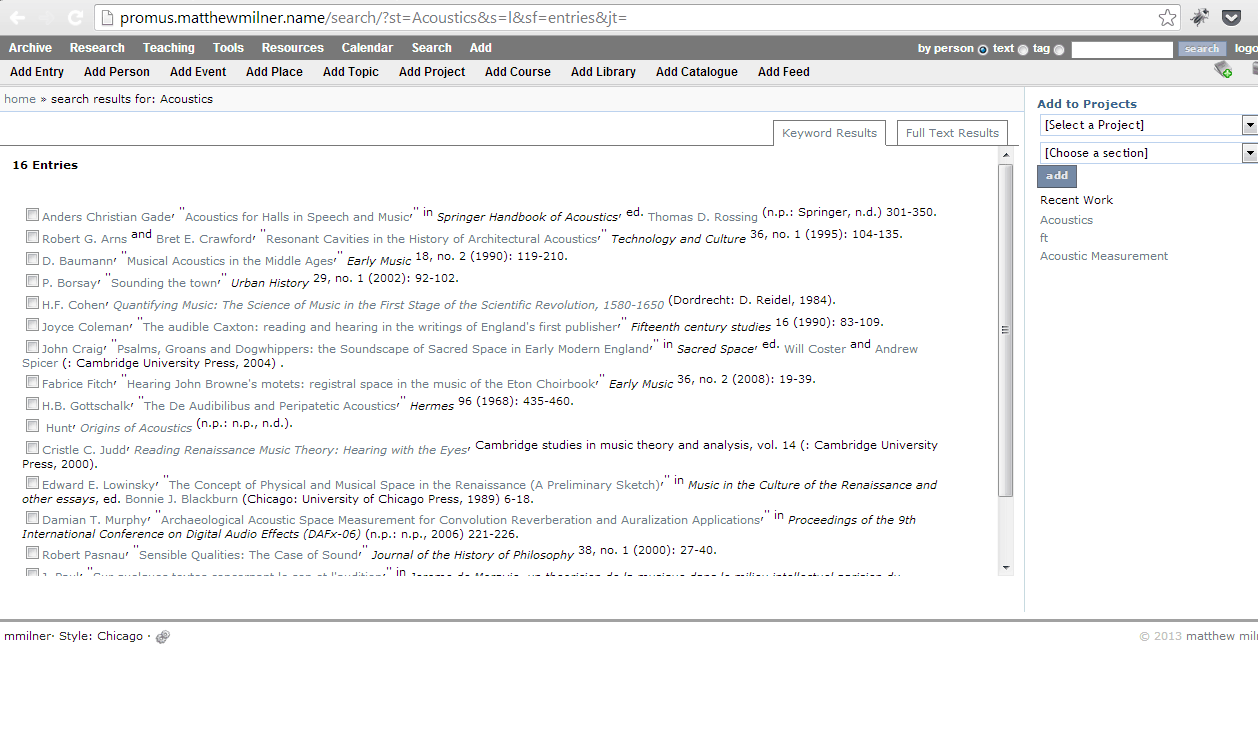This screenshot has height=739, width=1258.
Task: Click the browser forward arrow
Action: click(x=46, y=17)
